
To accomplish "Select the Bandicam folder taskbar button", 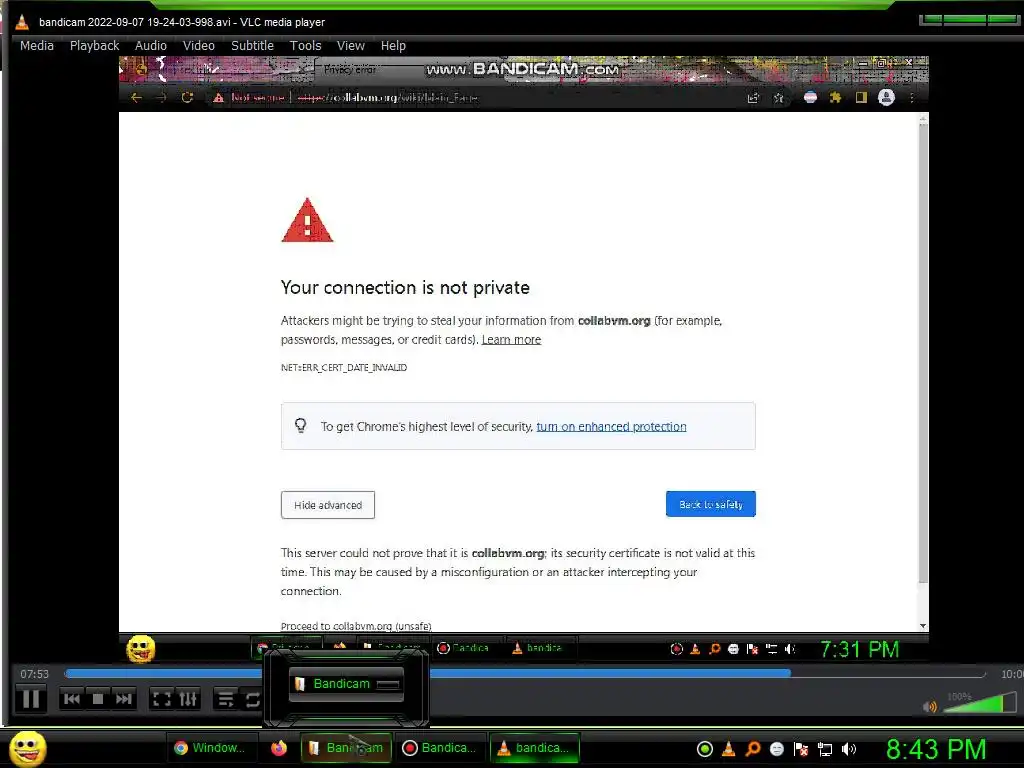I will coord(346,748).
